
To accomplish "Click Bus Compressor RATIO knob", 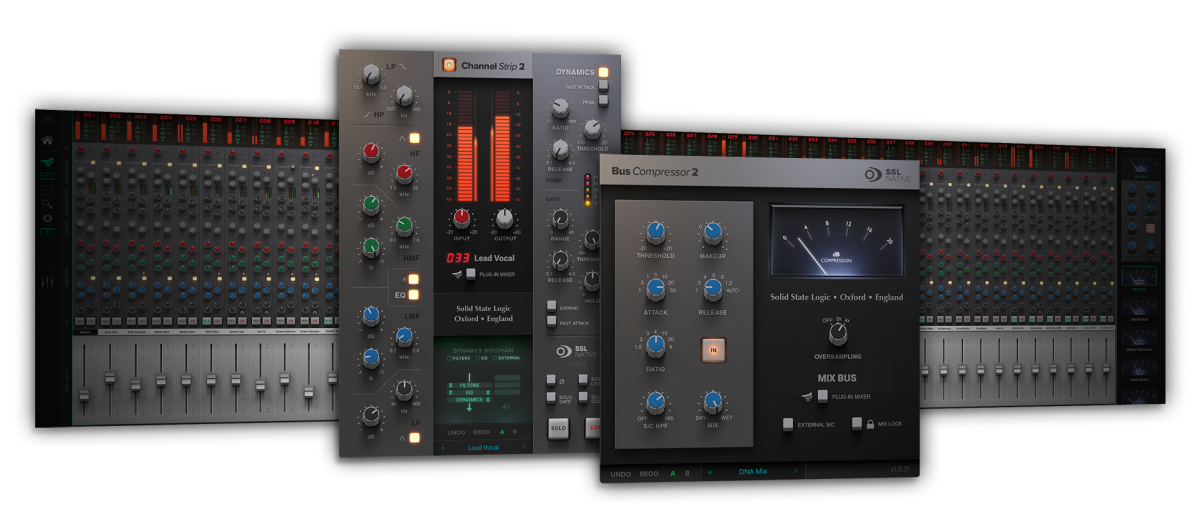I will click(x=655, y=347).
